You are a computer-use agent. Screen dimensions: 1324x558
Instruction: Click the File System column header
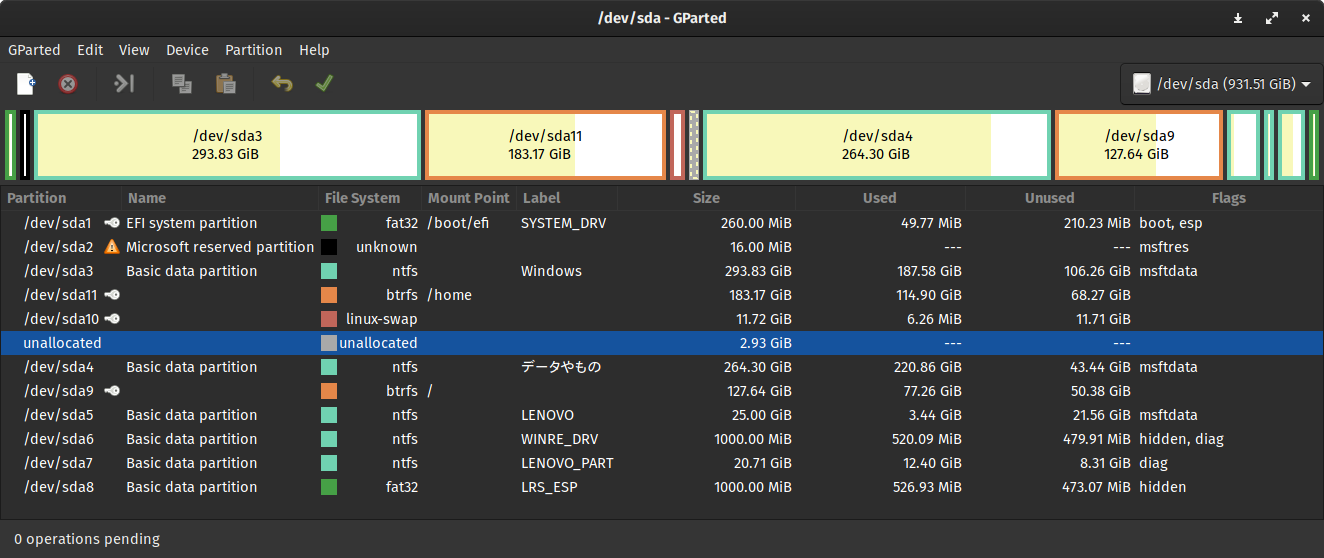[362, 198]
